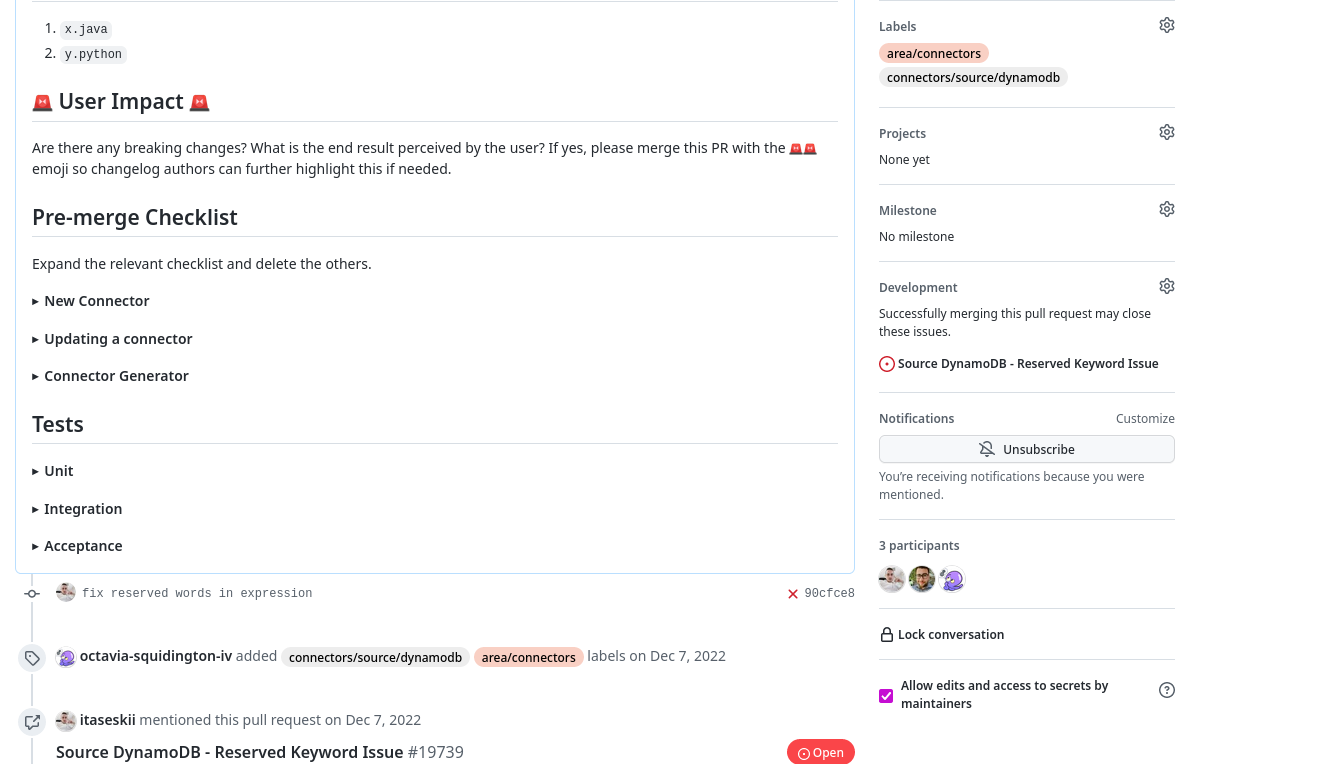
Task: Click the Customize notifications link
Action: pyautogui.click(x=1145, y=419)
